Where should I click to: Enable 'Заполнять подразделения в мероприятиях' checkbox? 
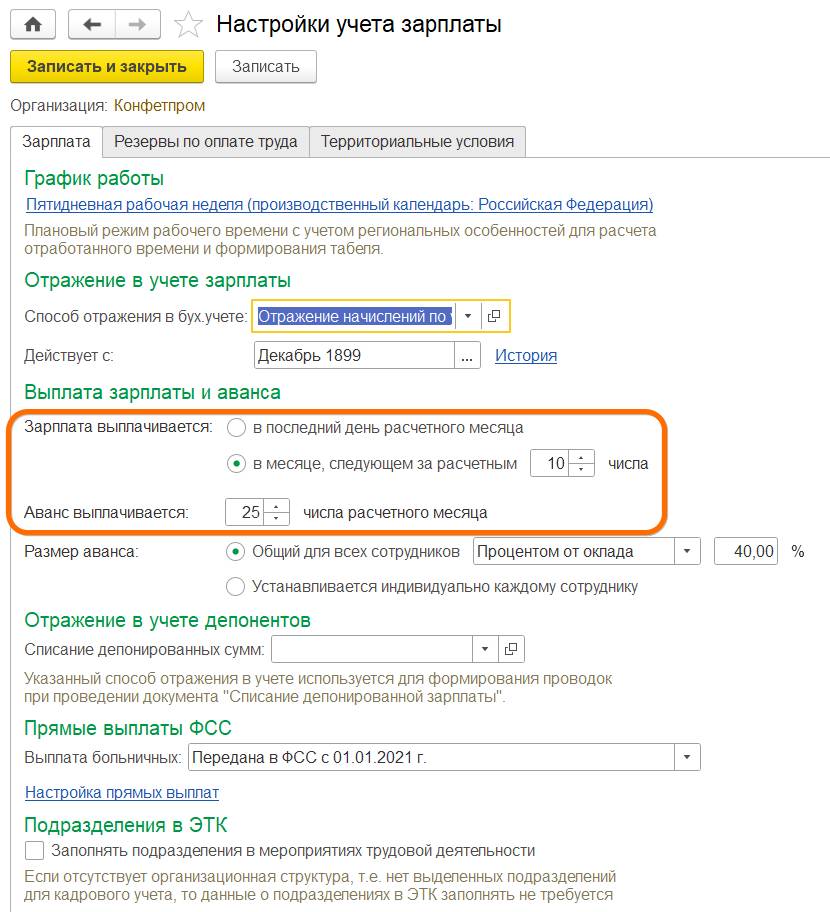[x=35, y=851]
